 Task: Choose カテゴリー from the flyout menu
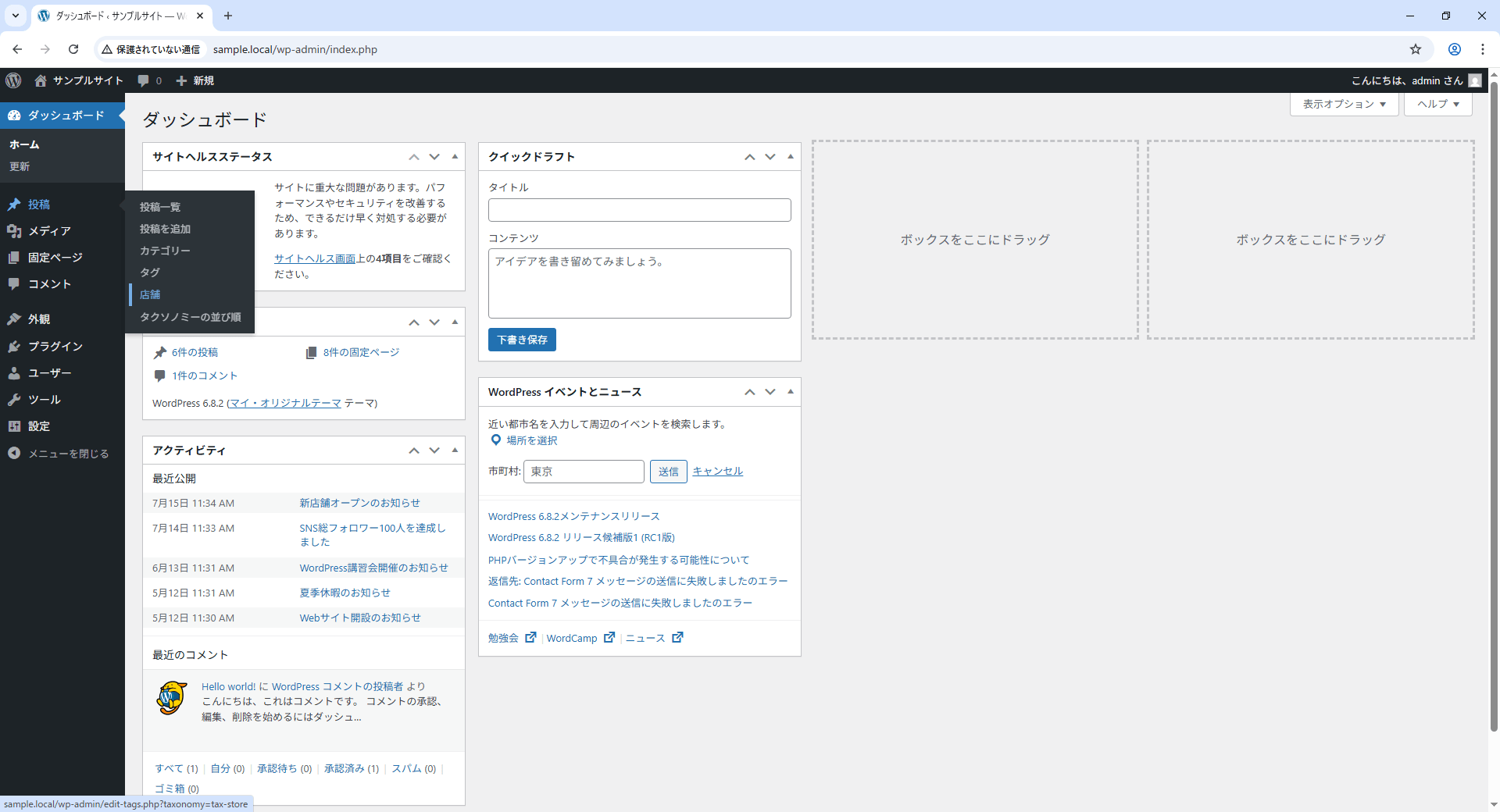point(165,251)
